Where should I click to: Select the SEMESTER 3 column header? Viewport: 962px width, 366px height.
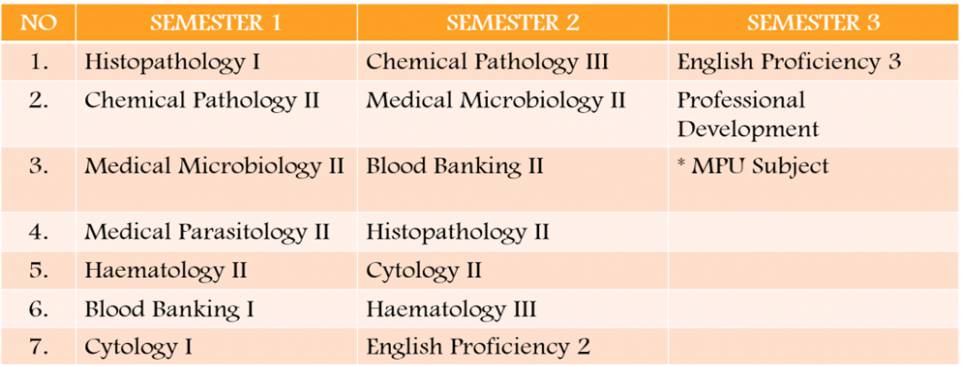click(814, 23)
